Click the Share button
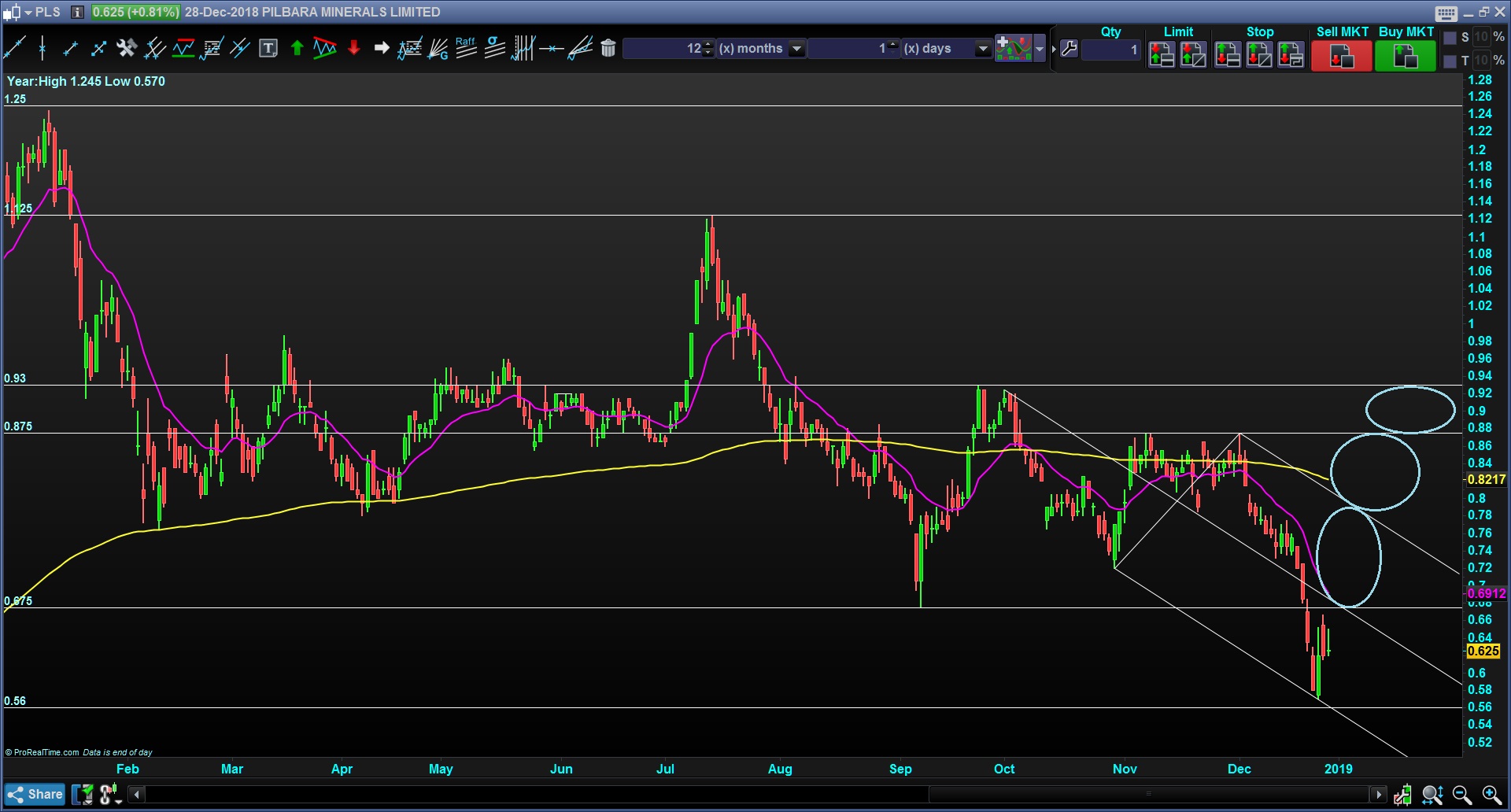The width and height of the screenshot is (1511, 812). 35,795
